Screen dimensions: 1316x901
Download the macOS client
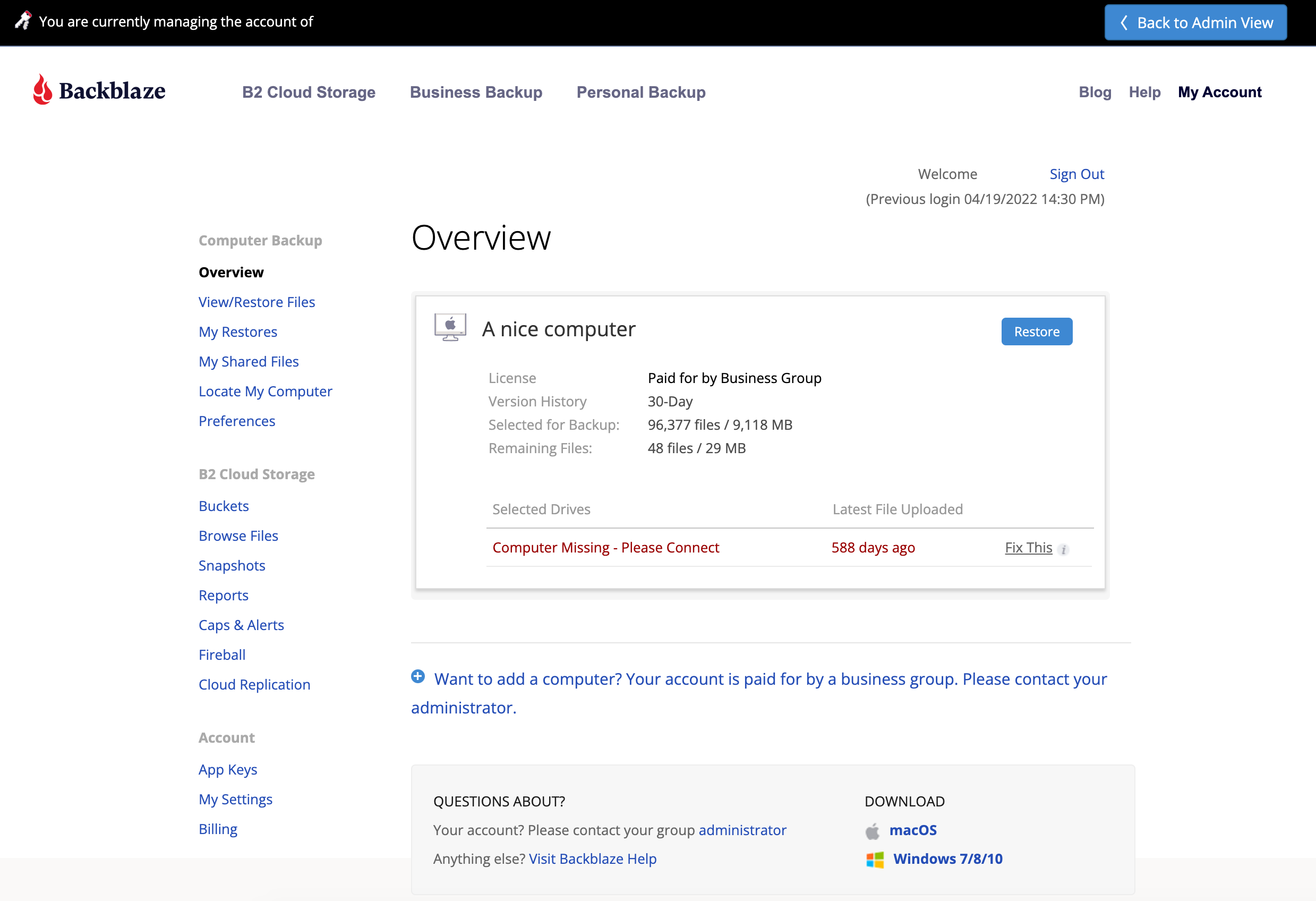pyautogui.click(x=913, y=830)
